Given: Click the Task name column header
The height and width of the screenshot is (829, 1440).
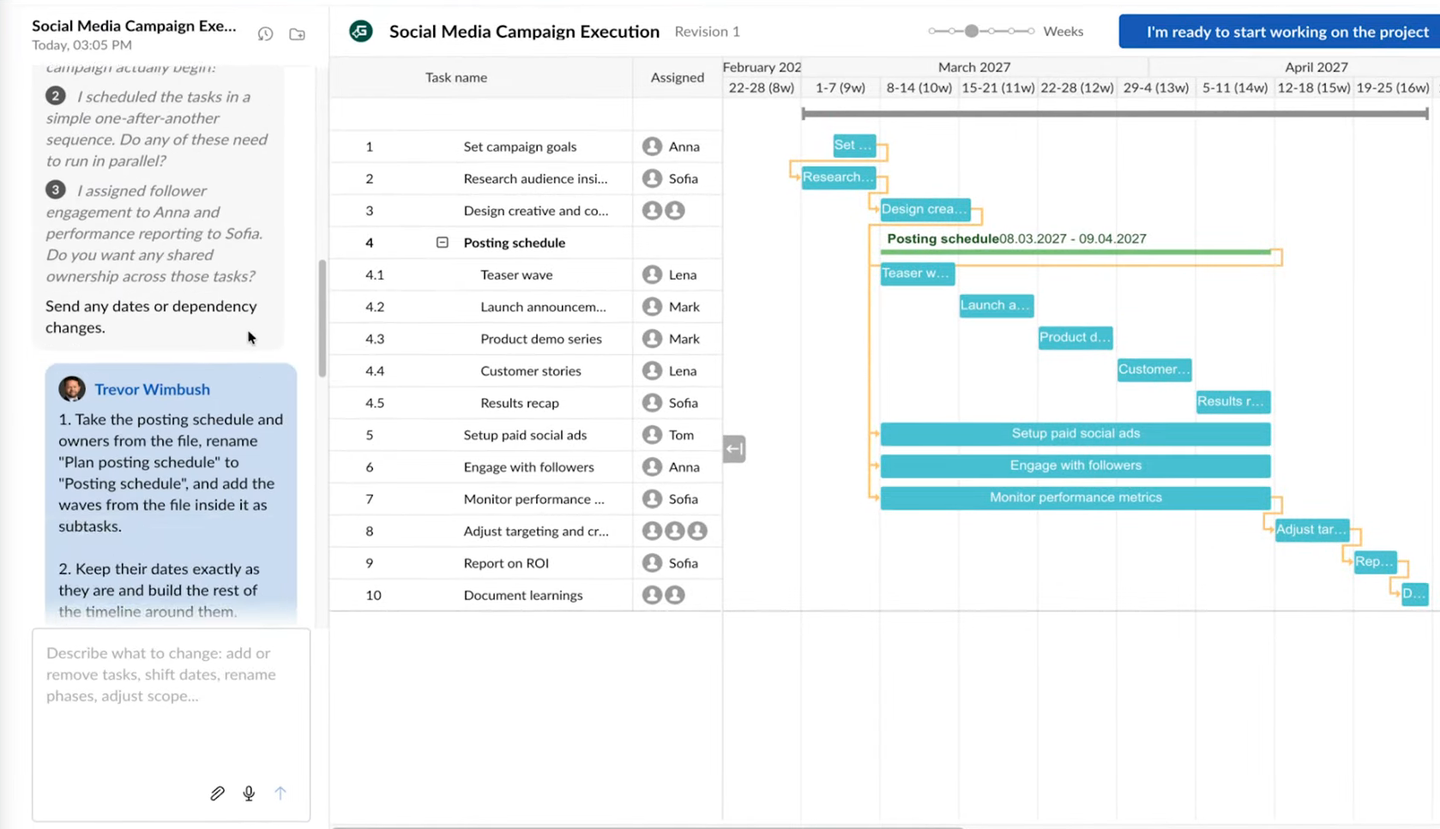Looking at the screenshot, I should (x=456, y=77).
